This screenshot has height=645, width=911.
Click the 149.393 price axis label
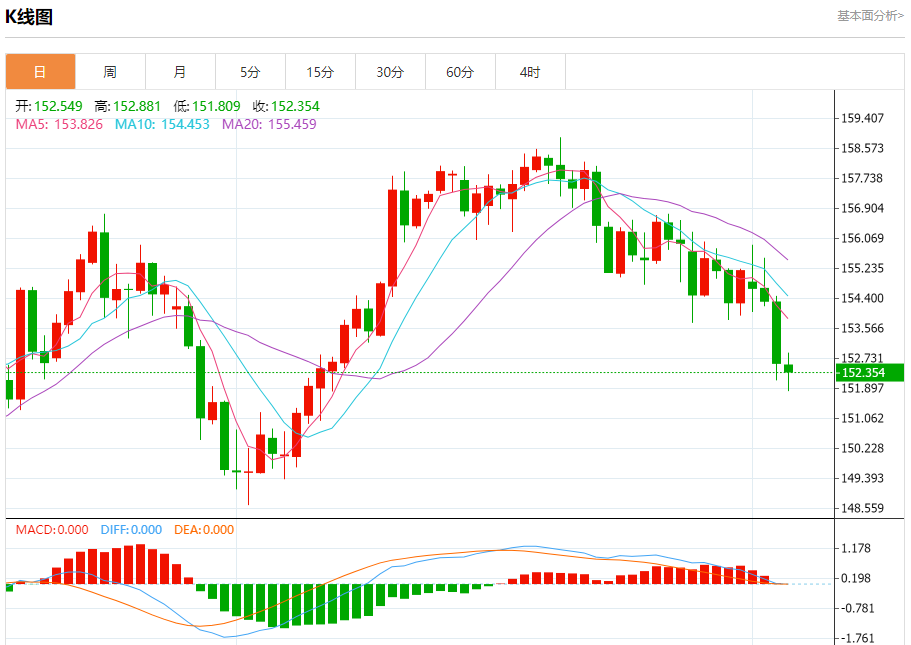(862, 478)
